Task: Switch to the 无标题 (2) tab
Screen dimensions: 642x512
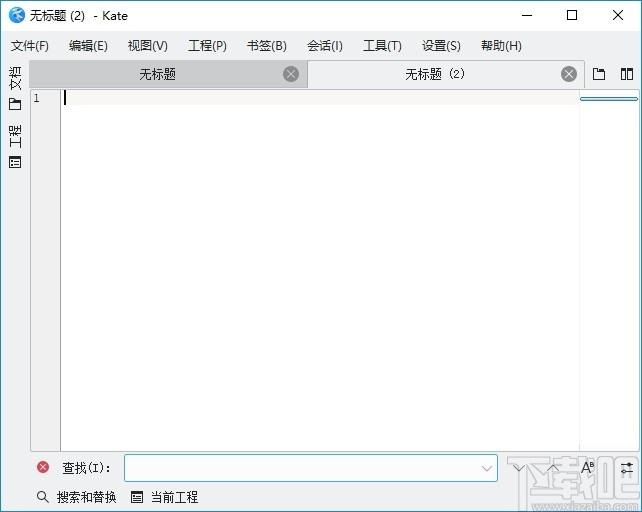Action: tap(435, 75)
